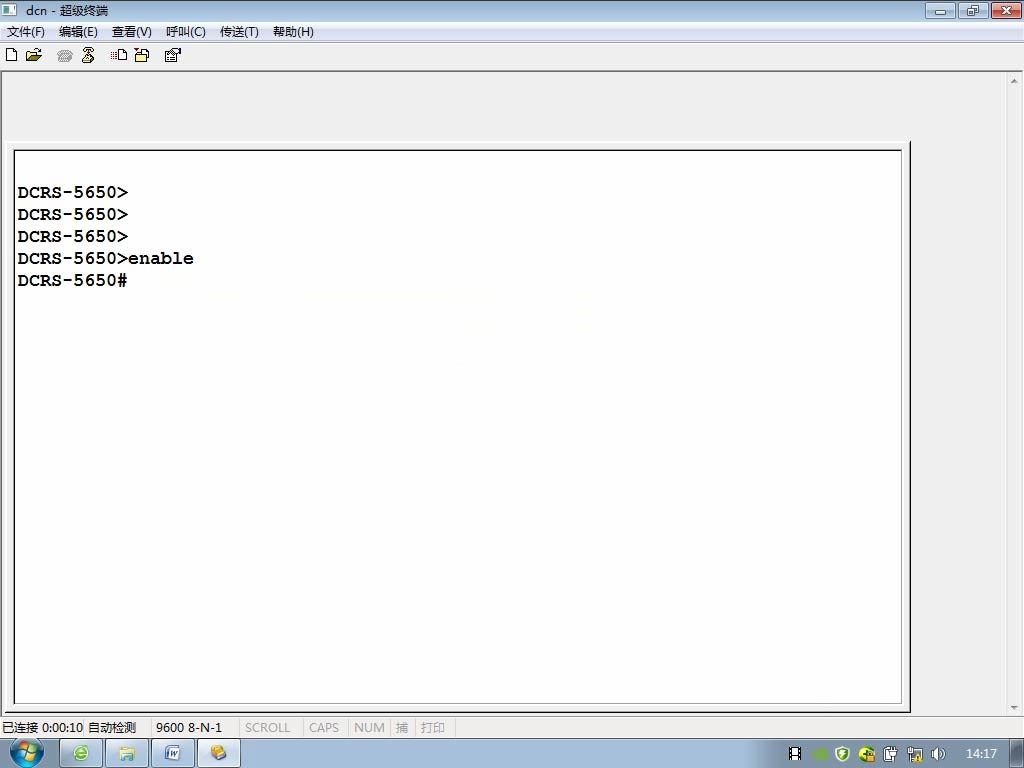Click the 自动检测 status bar entry
The image size is (1024, 768).
[112, 727]
